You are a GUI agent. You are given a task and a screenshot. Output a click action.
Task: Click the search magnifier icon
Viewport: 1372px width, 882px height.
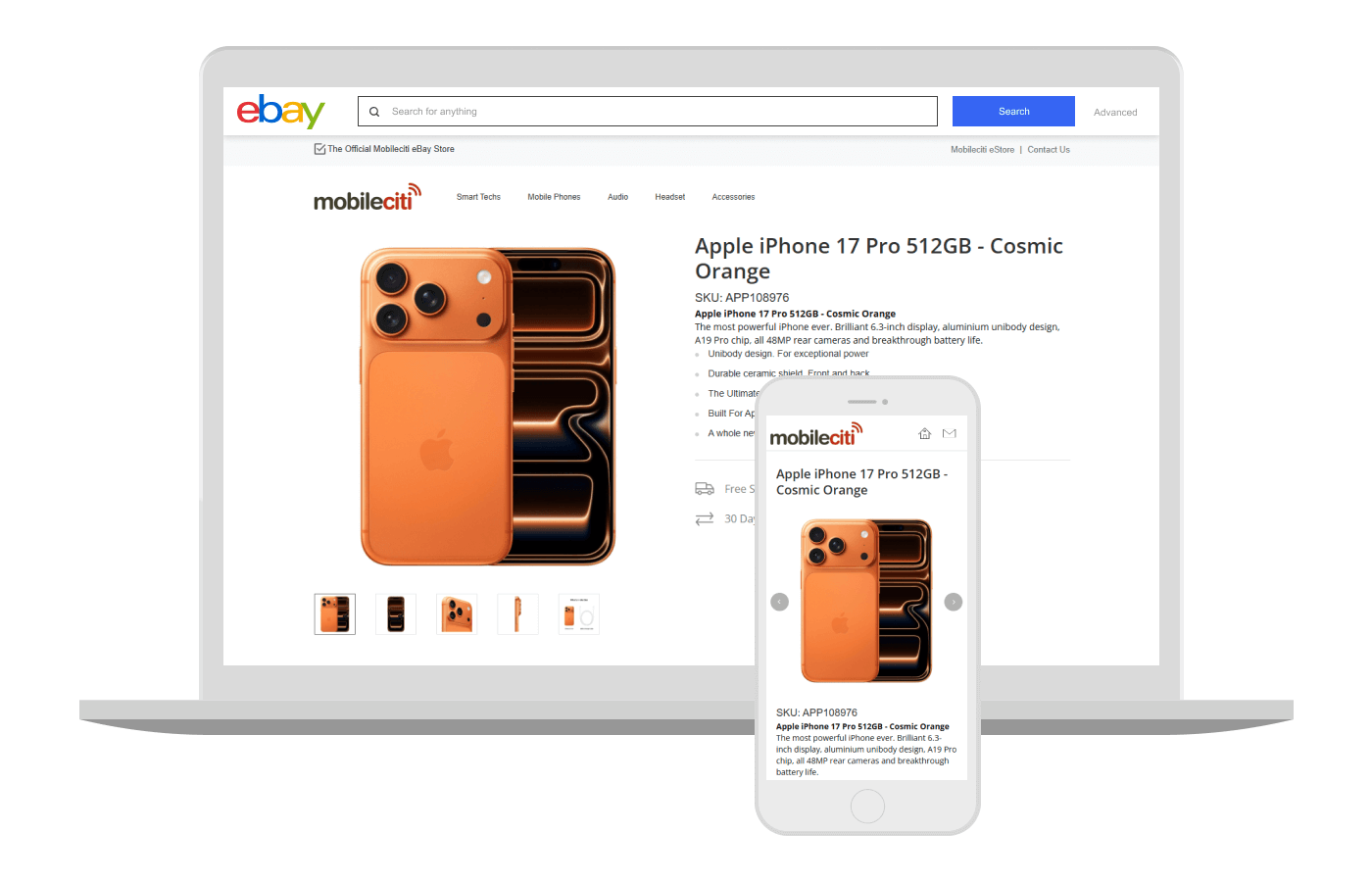374,112
